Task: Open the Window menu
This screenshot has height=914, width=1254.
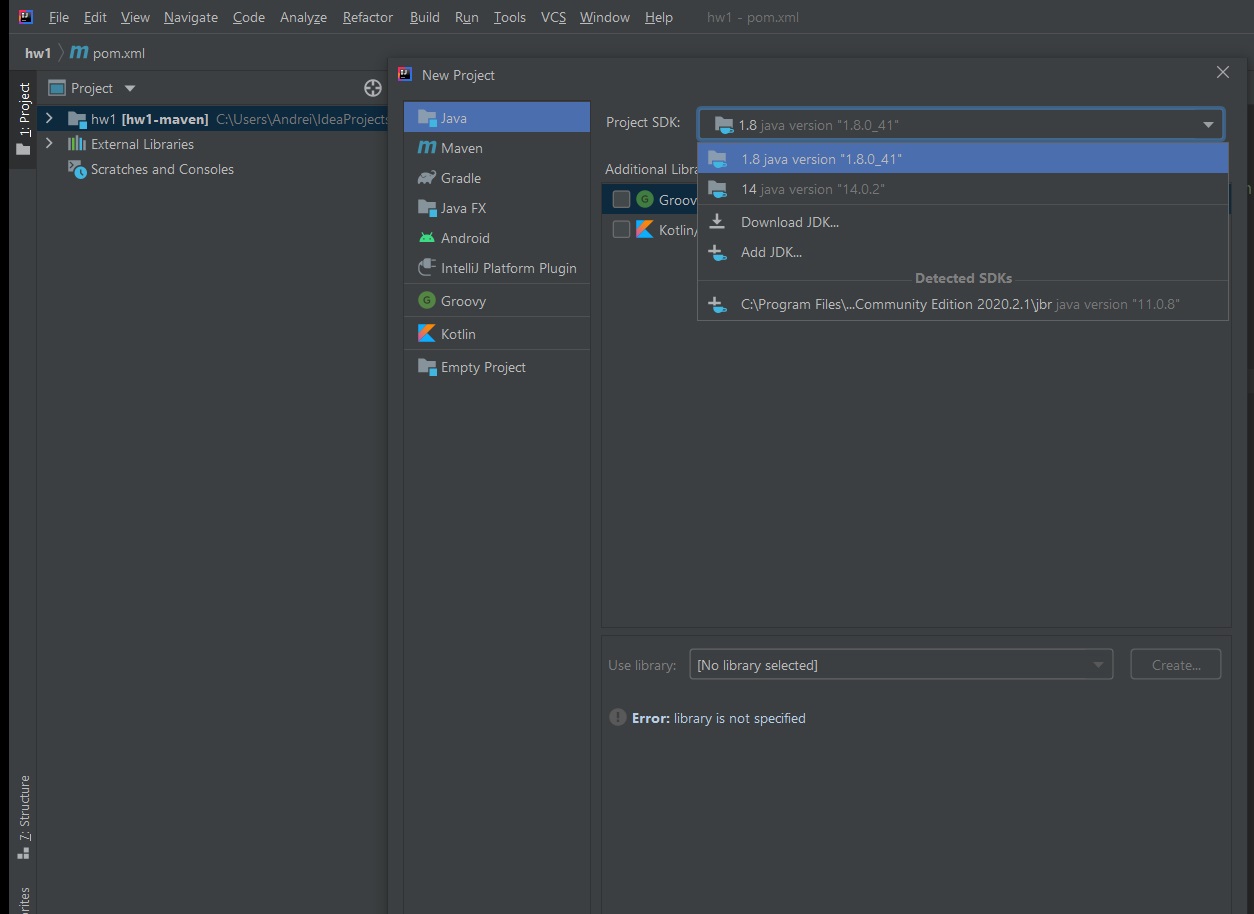Action: 605,17
